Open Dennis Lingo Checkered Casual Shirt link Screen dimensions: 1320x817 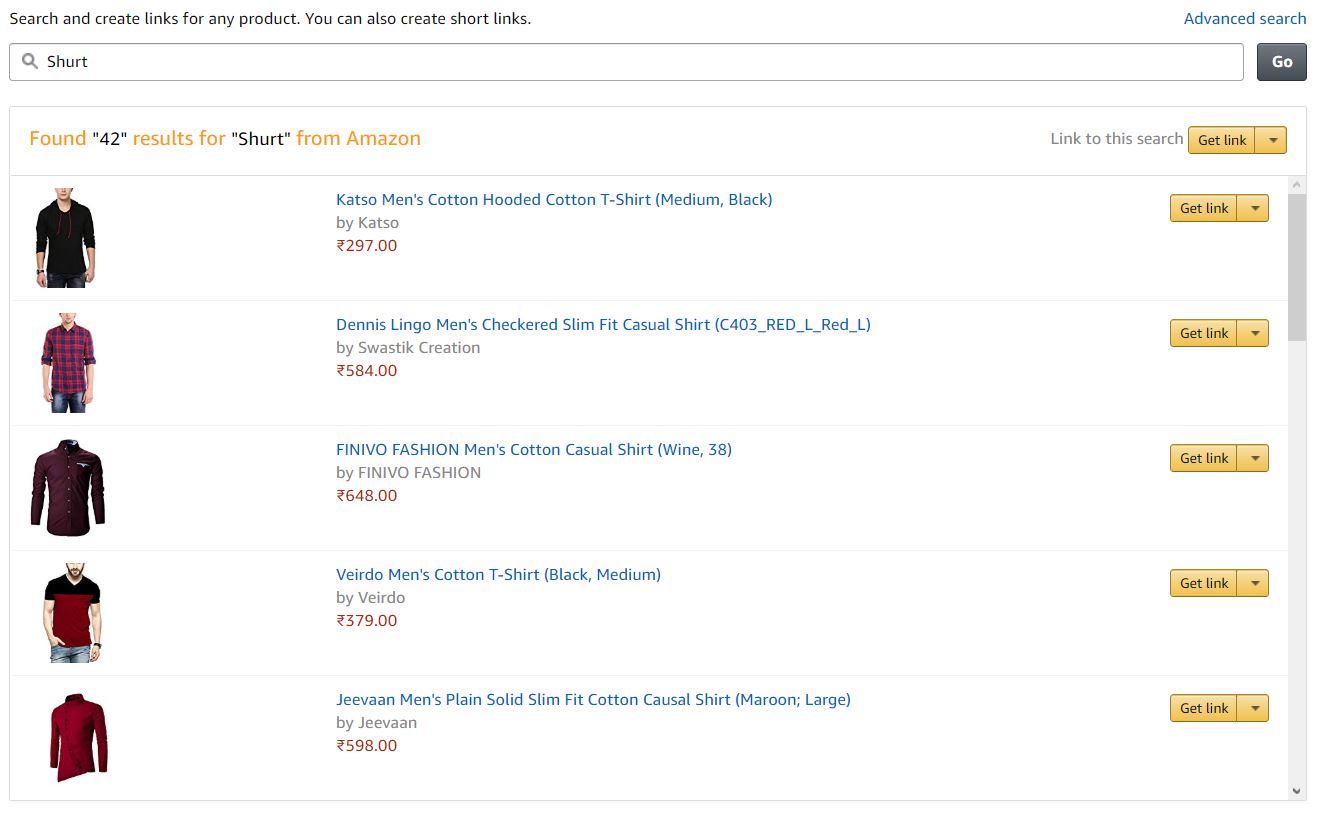(603, 324)
